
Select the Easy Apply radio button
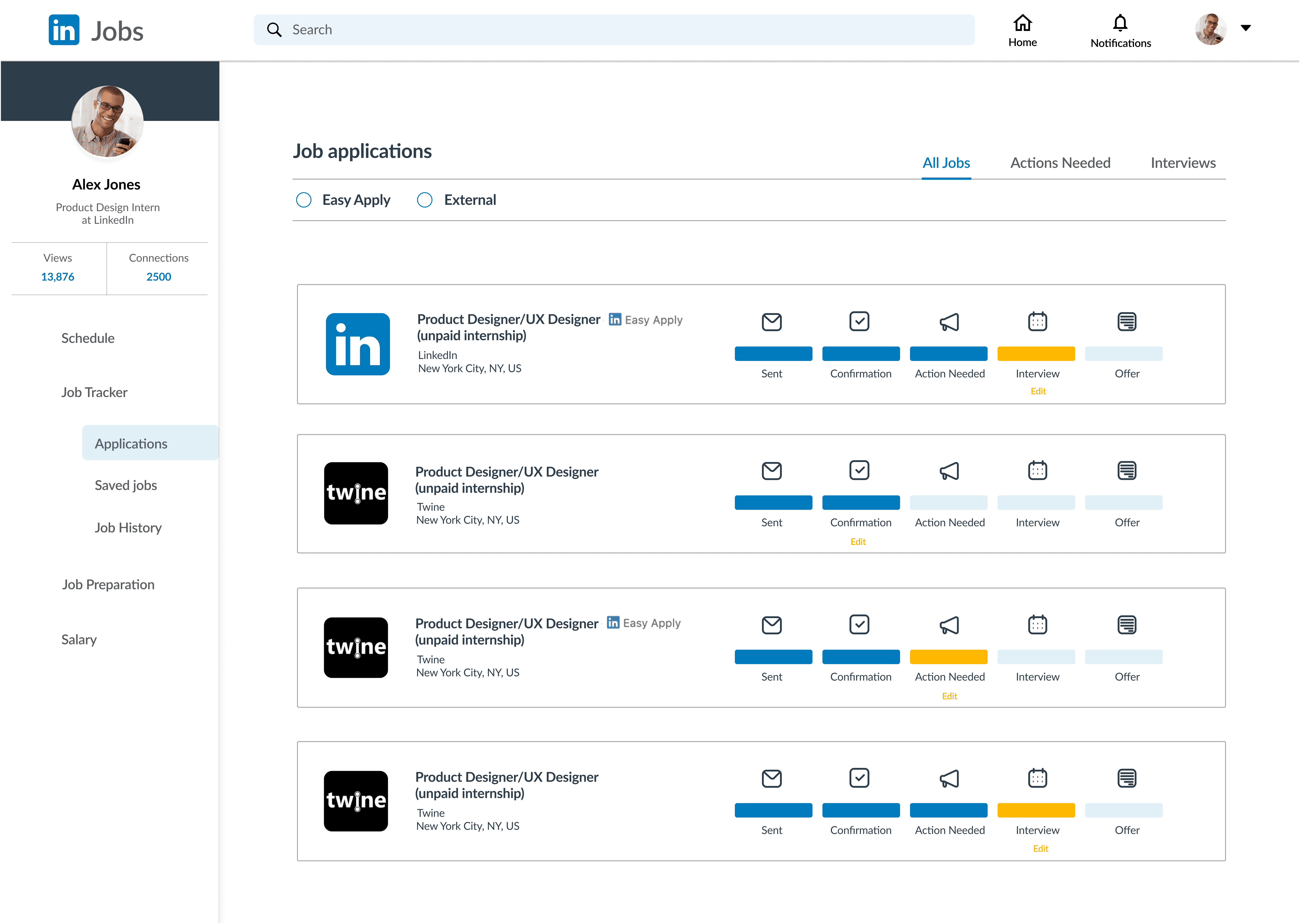[x=304, y=200]
